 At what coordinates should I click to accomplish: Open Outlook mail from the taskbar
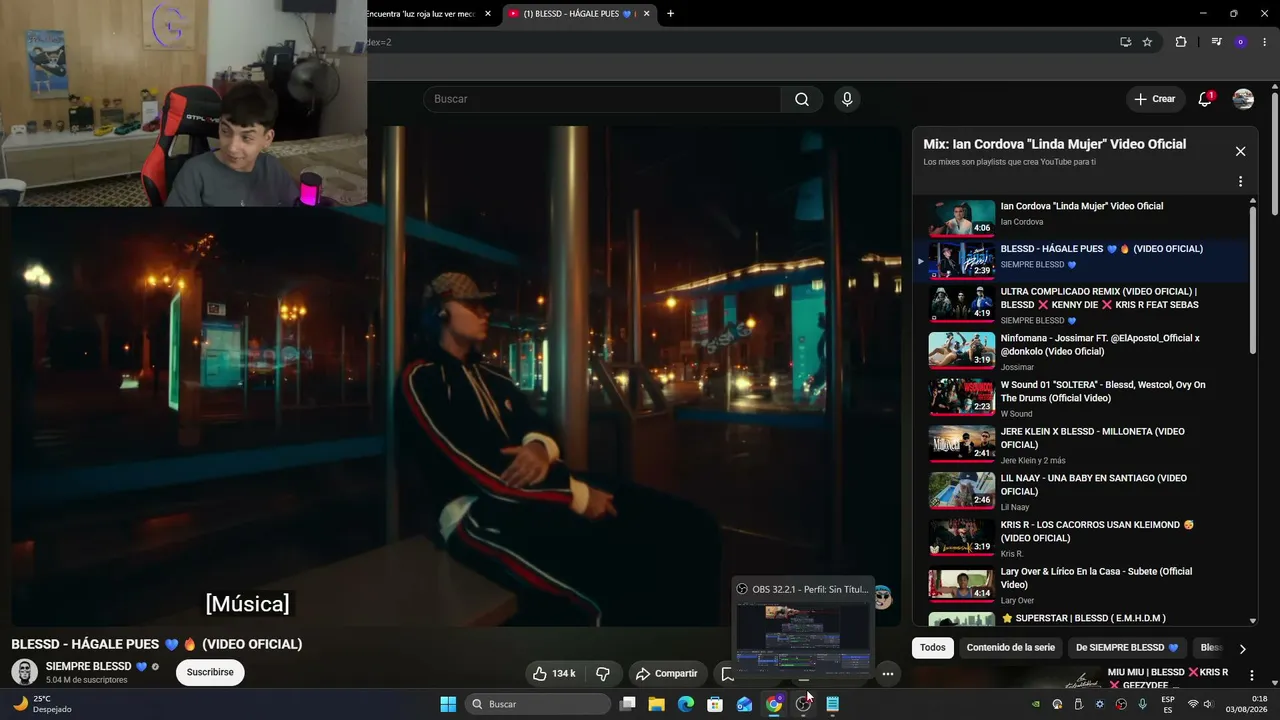(744, 704)
